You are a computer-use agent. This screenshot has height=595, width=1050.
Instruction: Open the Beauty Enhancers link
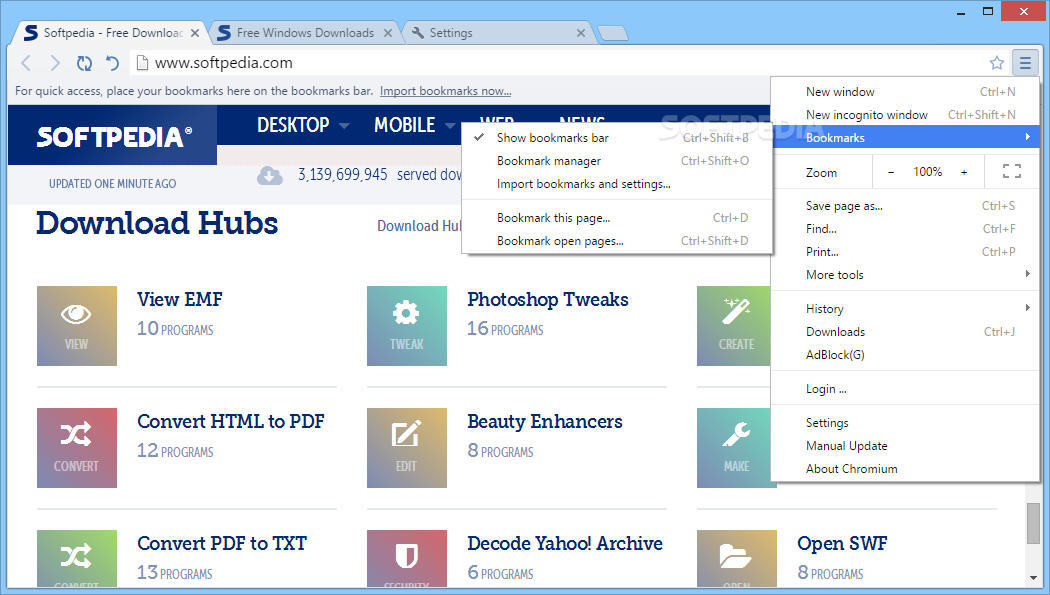[544, 421]
